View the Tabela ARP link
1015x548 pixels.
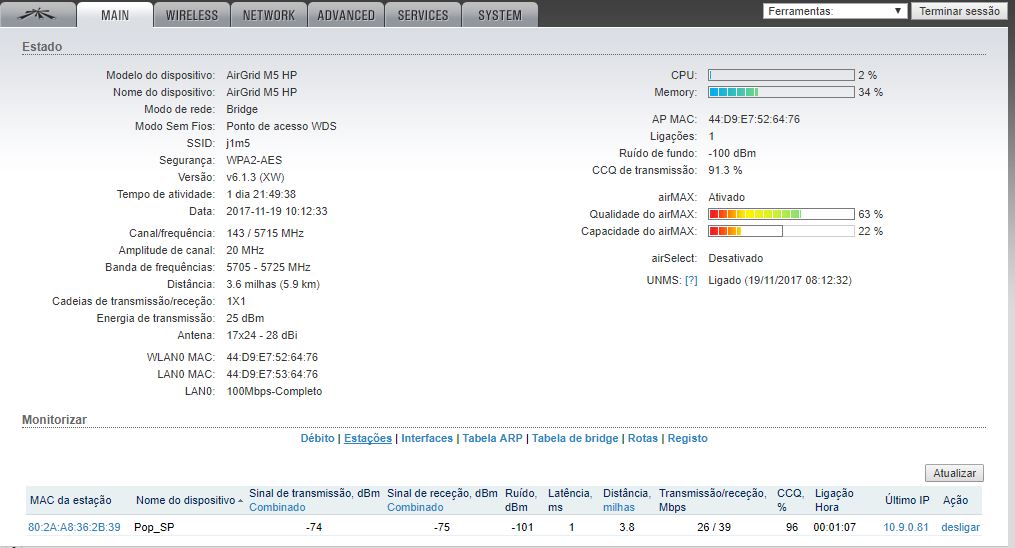[x=492, y=438]
